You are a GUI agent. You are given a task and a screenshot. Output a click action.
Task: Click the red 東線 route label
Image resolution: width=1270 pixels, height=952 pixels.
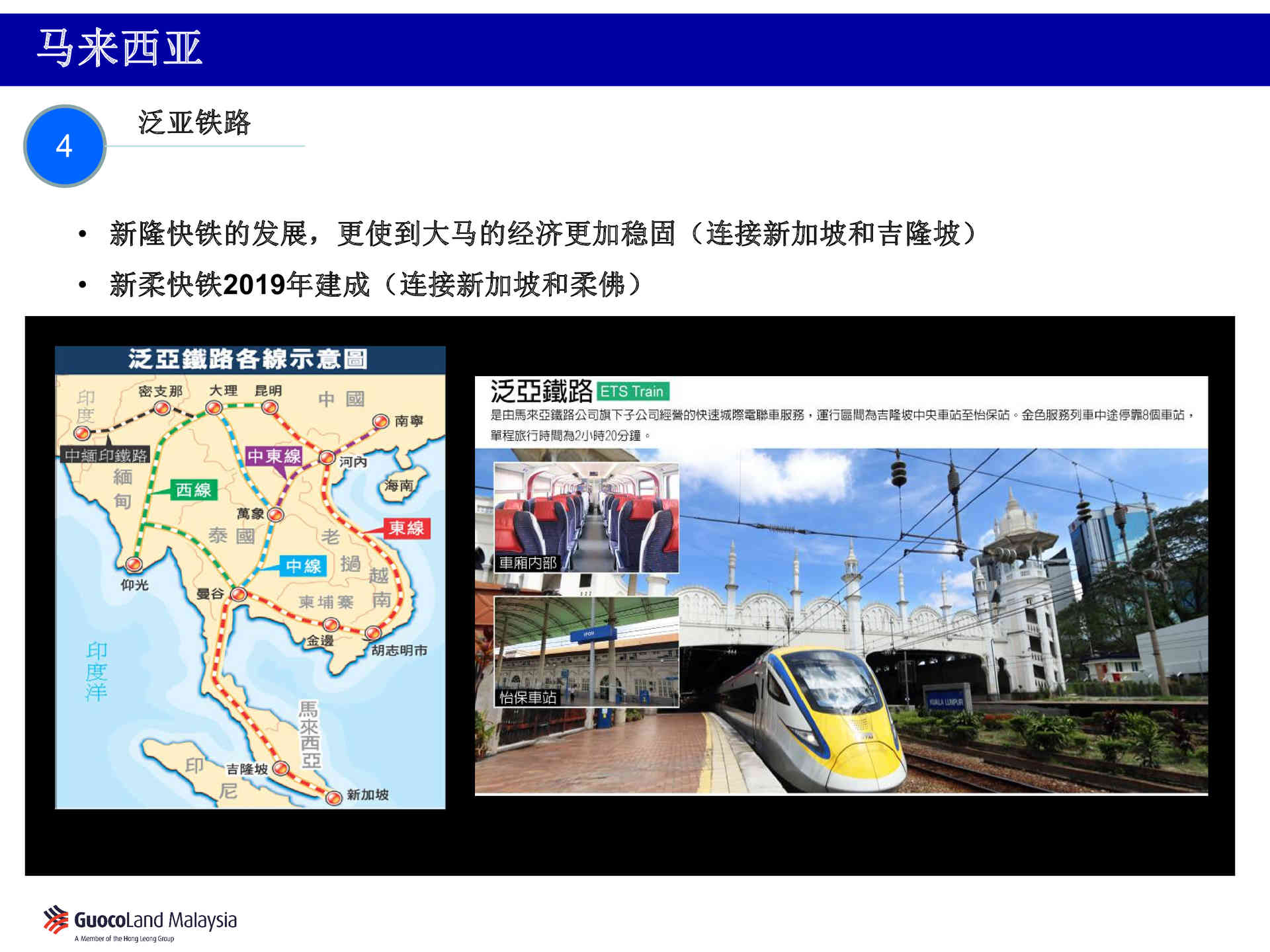tap(406, 528)
